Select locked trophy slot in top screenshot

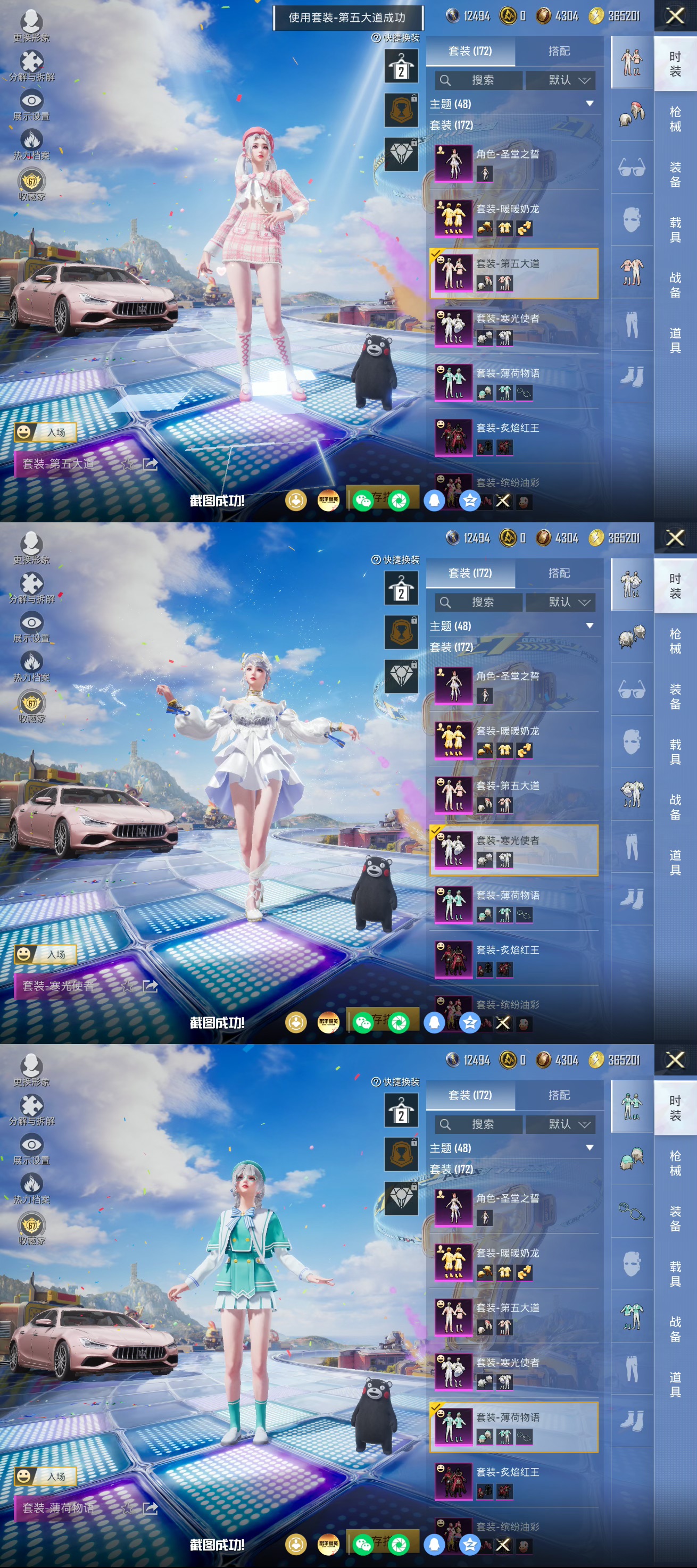(401, 110)
